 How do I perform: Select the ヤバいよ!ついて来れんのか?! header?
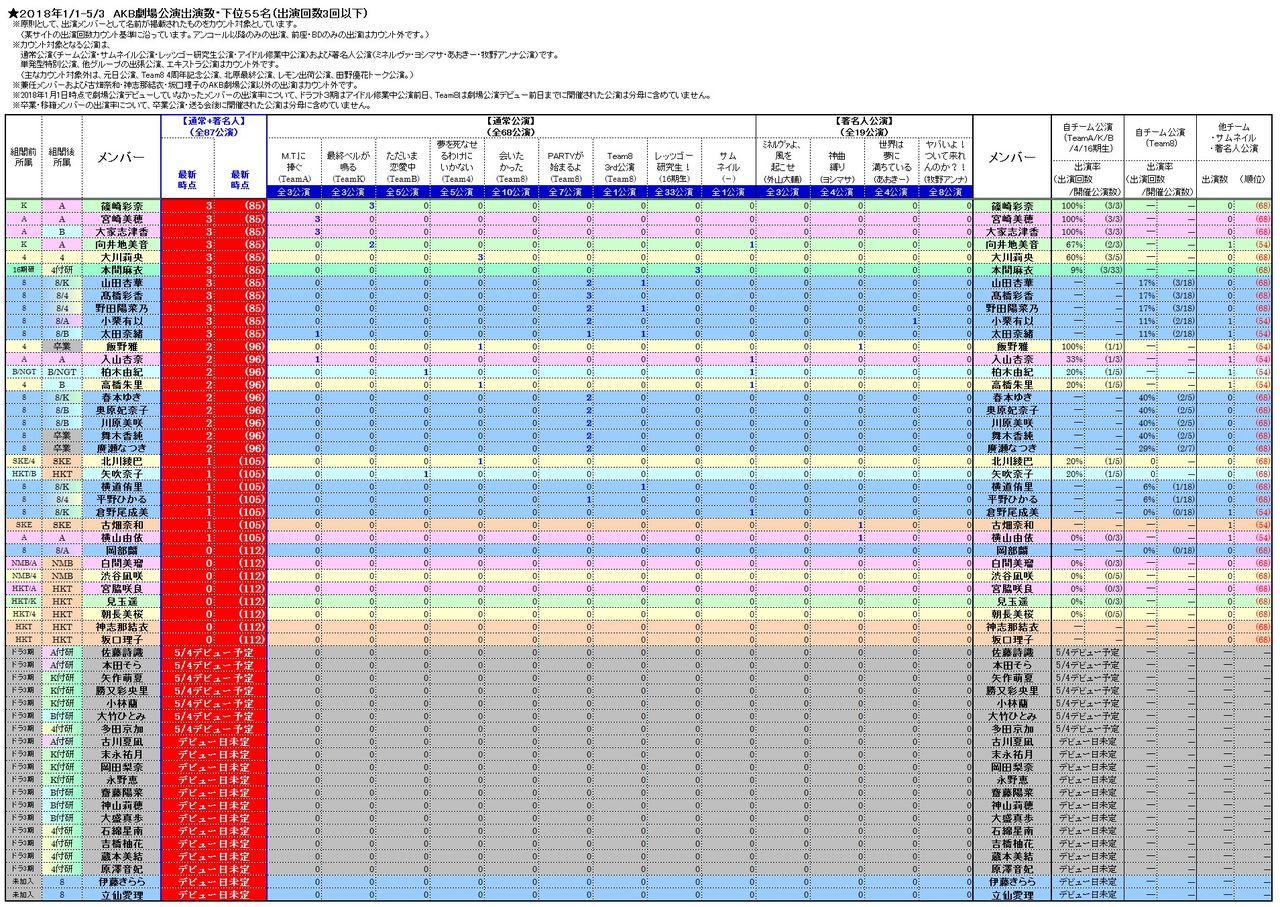[x=945, y=161]
